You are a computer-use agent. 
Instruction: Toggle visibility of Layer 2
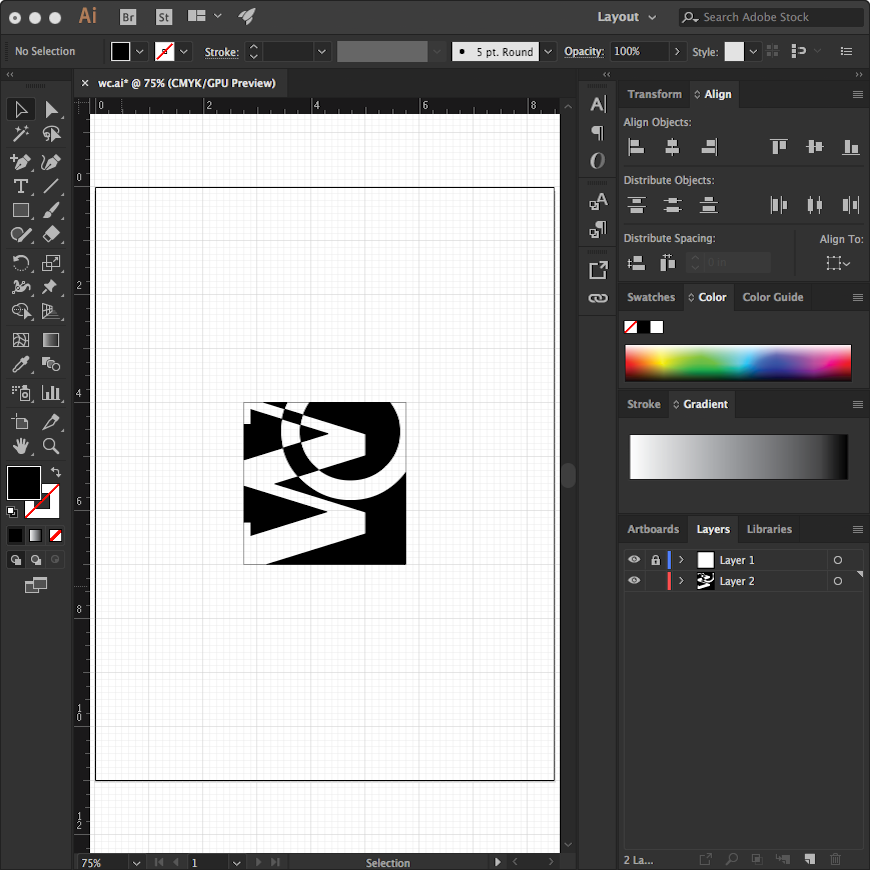pyautogui.click(x=634, y=581)
